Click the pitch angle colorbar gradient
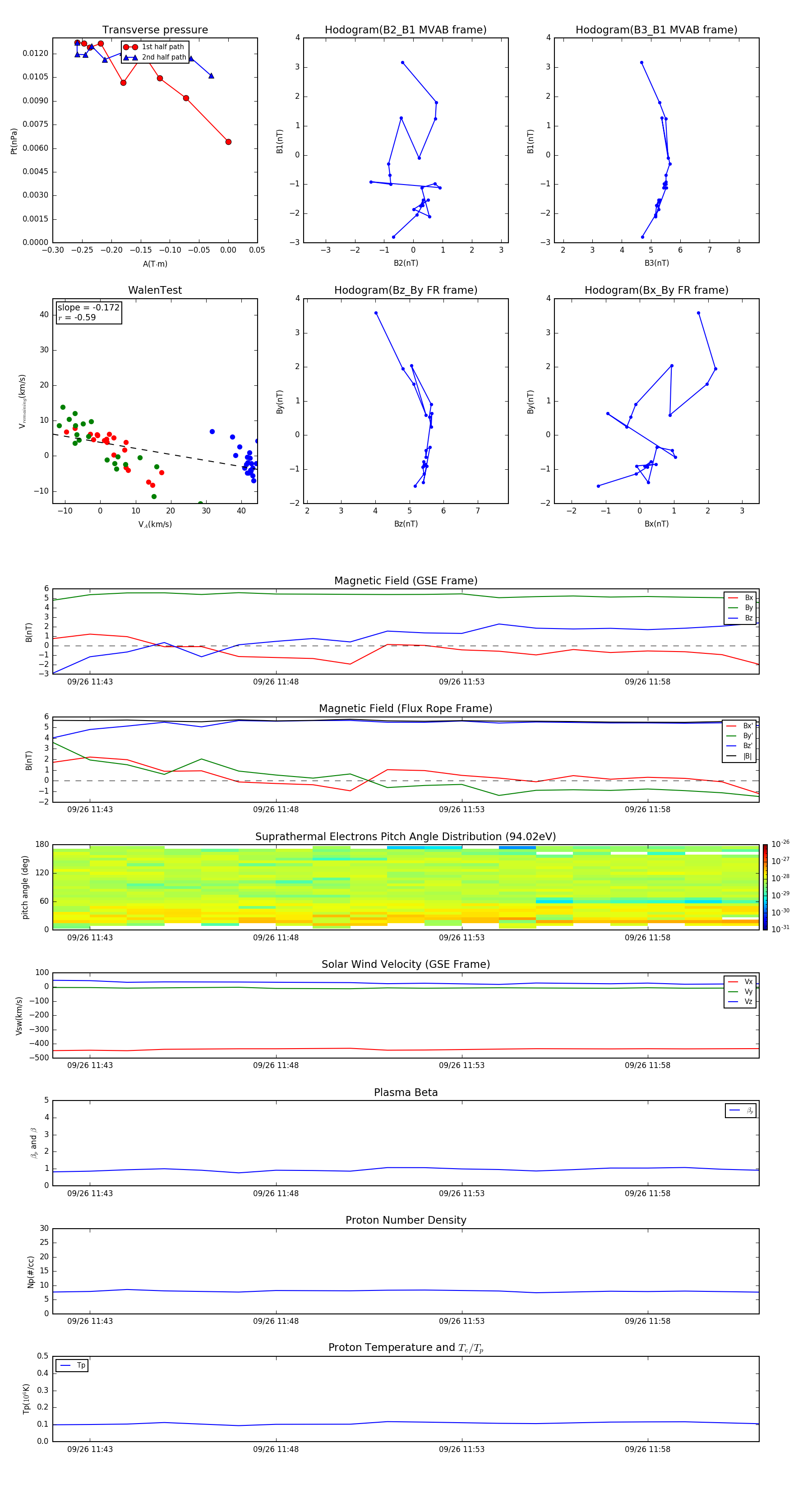The width and height of the screenshot is (812, 1489). point(765,887)
